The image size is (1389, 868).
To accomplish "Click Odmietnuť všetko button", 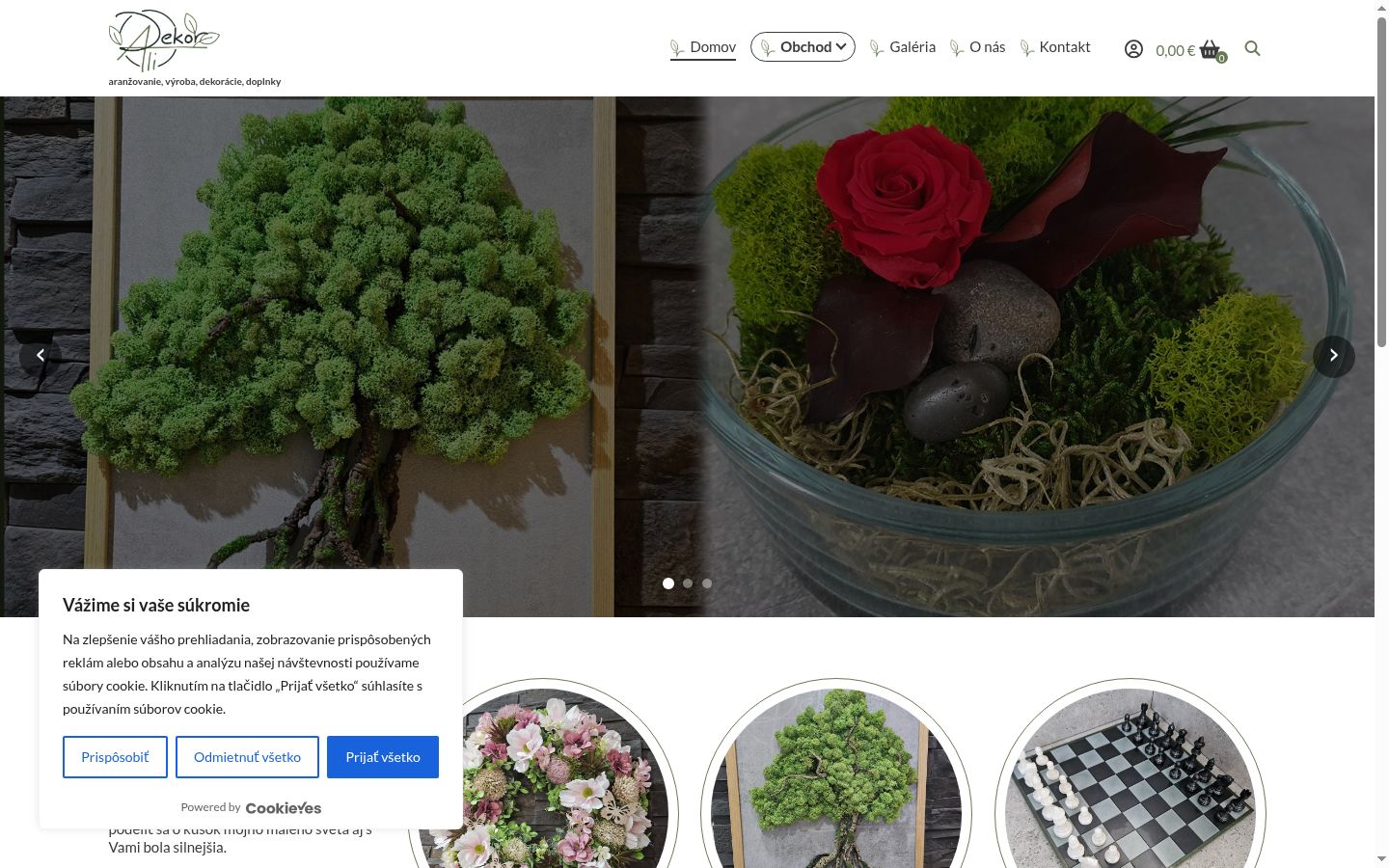I will click(x=247, y=757).
